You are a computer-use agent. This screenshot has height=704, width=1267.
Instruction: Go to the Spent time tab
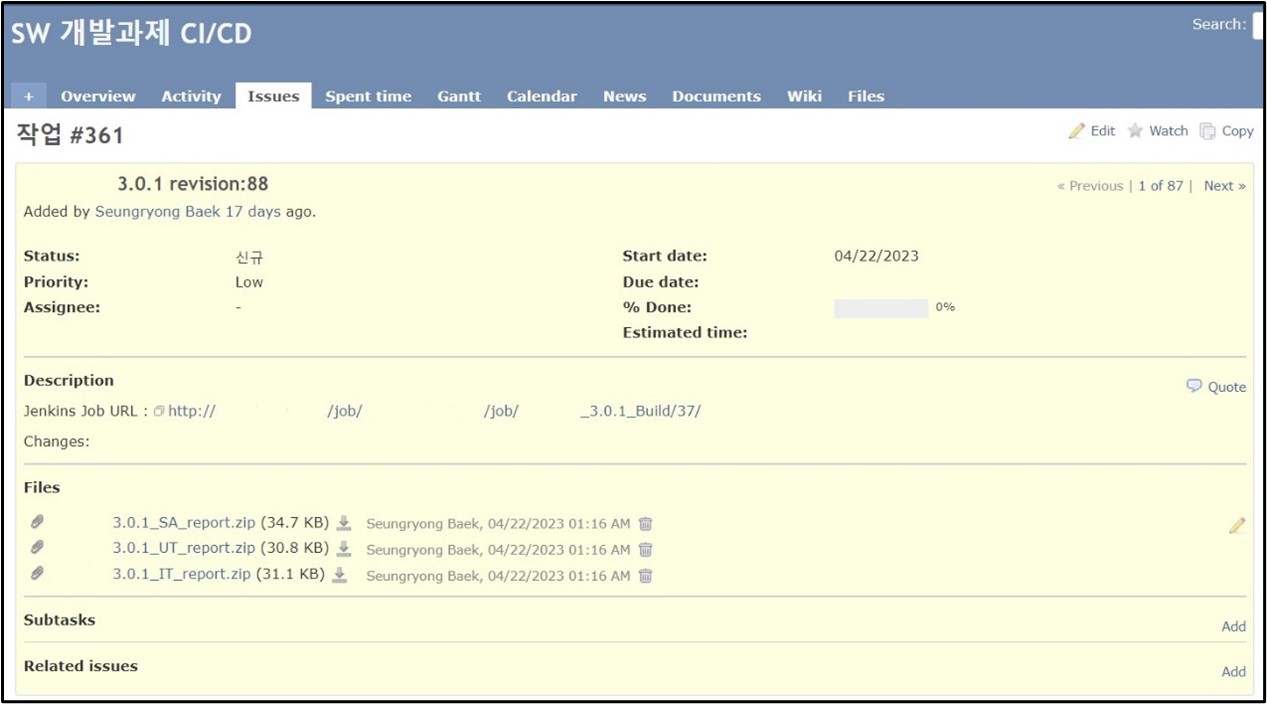(x=368, y=96)
